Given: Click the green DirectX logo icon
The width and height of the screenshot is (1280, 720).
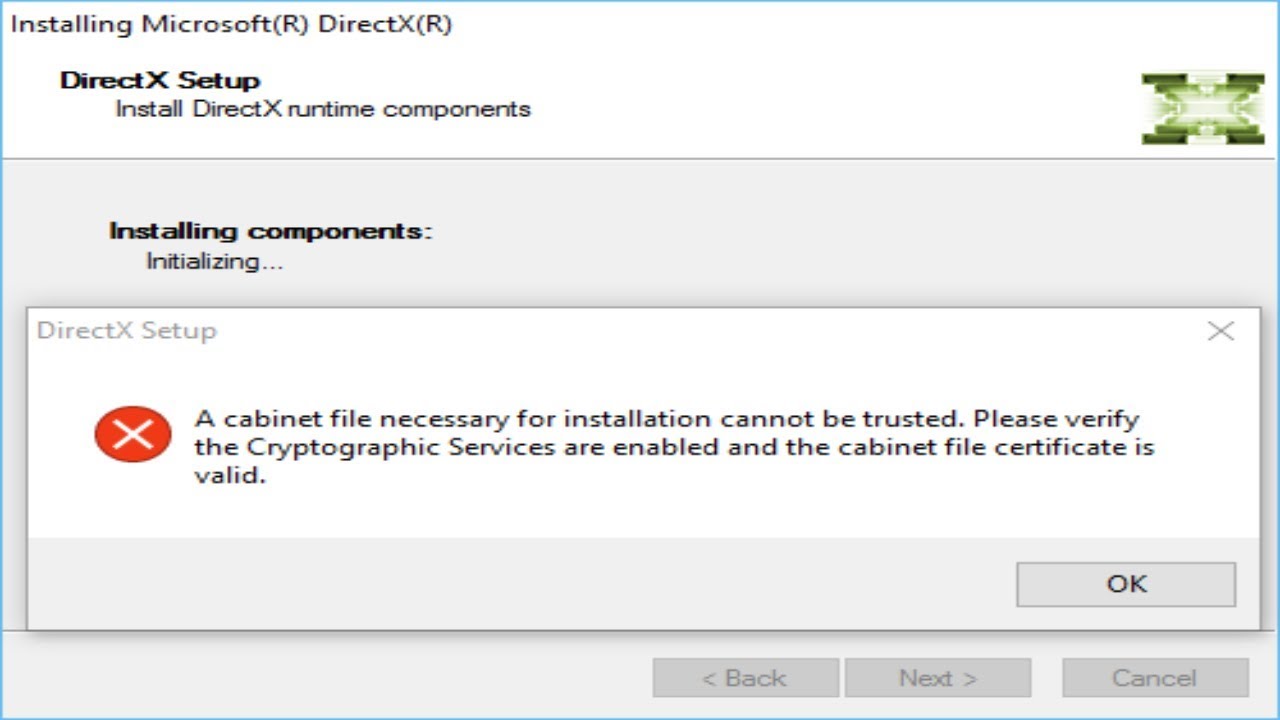Looking at the screenshot, I should pos(1203,108).
